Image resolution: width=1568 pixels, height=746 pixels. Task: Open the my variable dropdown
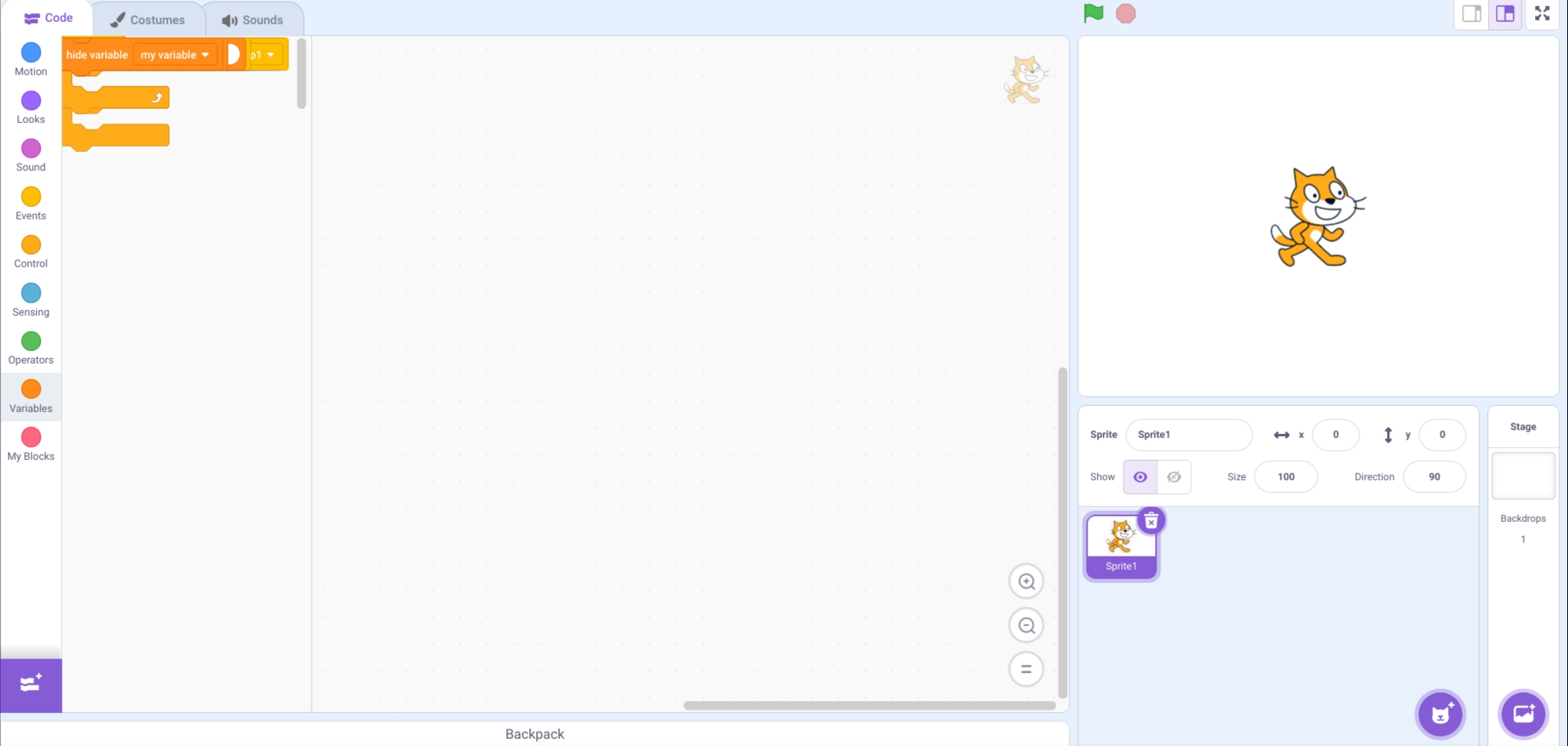[x=173, y=54]
